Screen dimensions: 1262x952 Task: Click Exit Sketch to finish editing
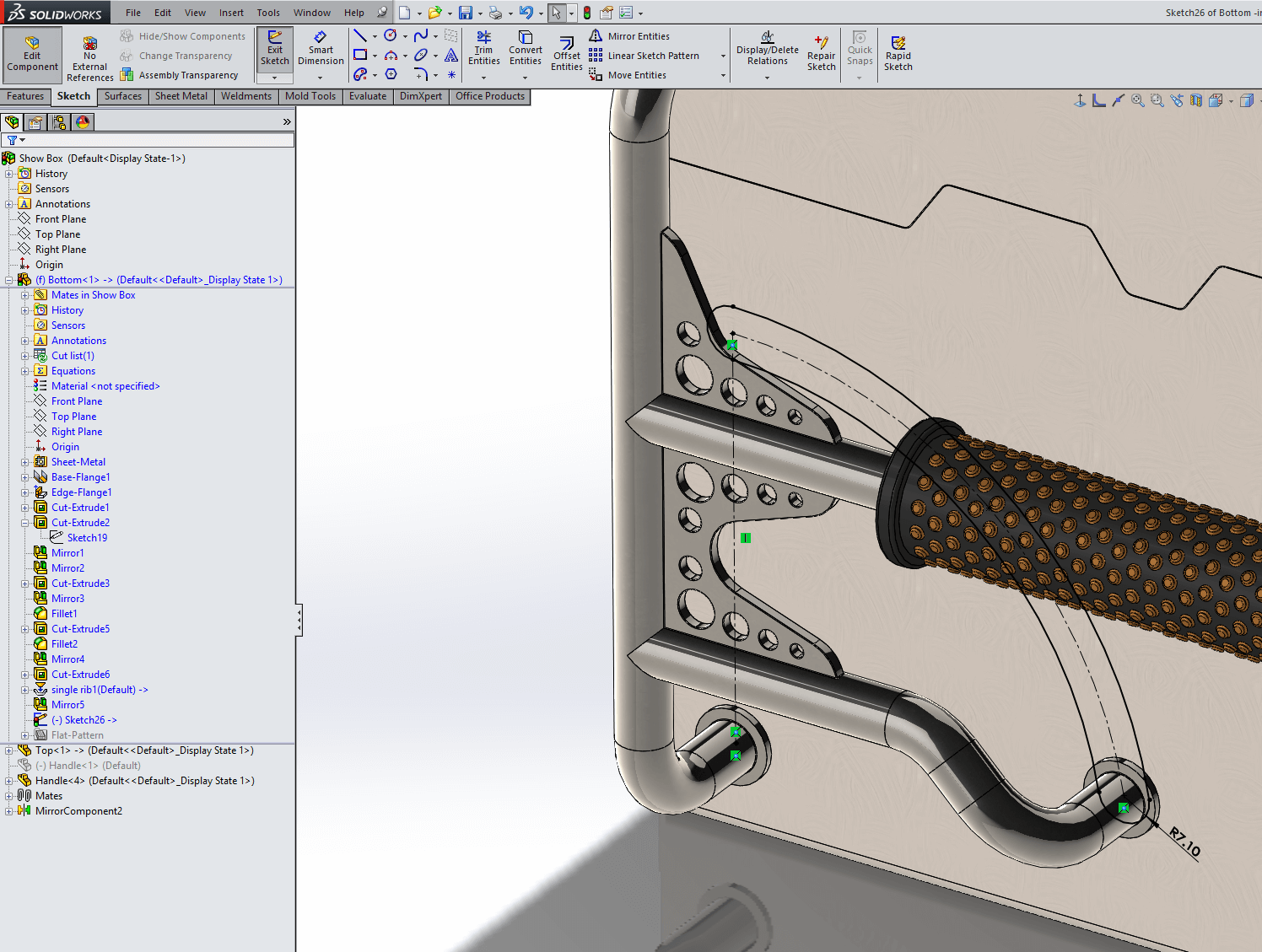[274, 51]
